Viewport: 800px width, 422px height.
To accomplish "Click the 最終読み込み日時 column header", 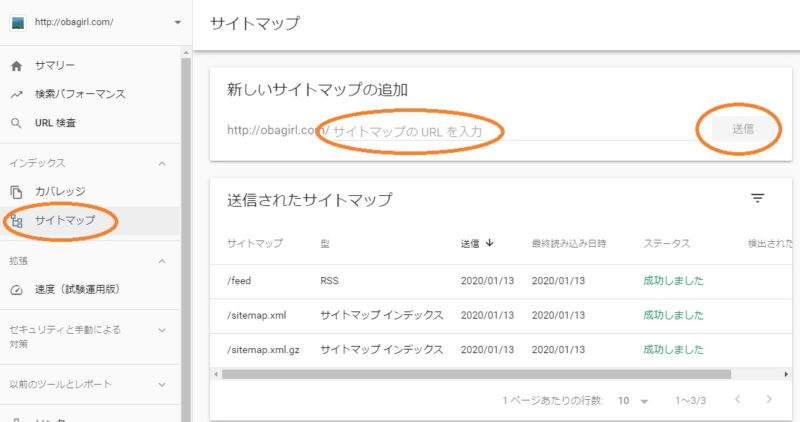I will click(569, 243).
